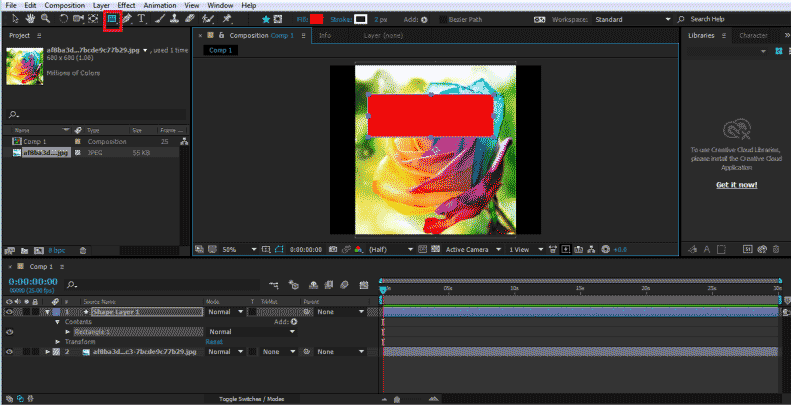Click Toggle Switches / Modes button
The height and width of the screenshot is (405, 791).
tap(251, 399)
